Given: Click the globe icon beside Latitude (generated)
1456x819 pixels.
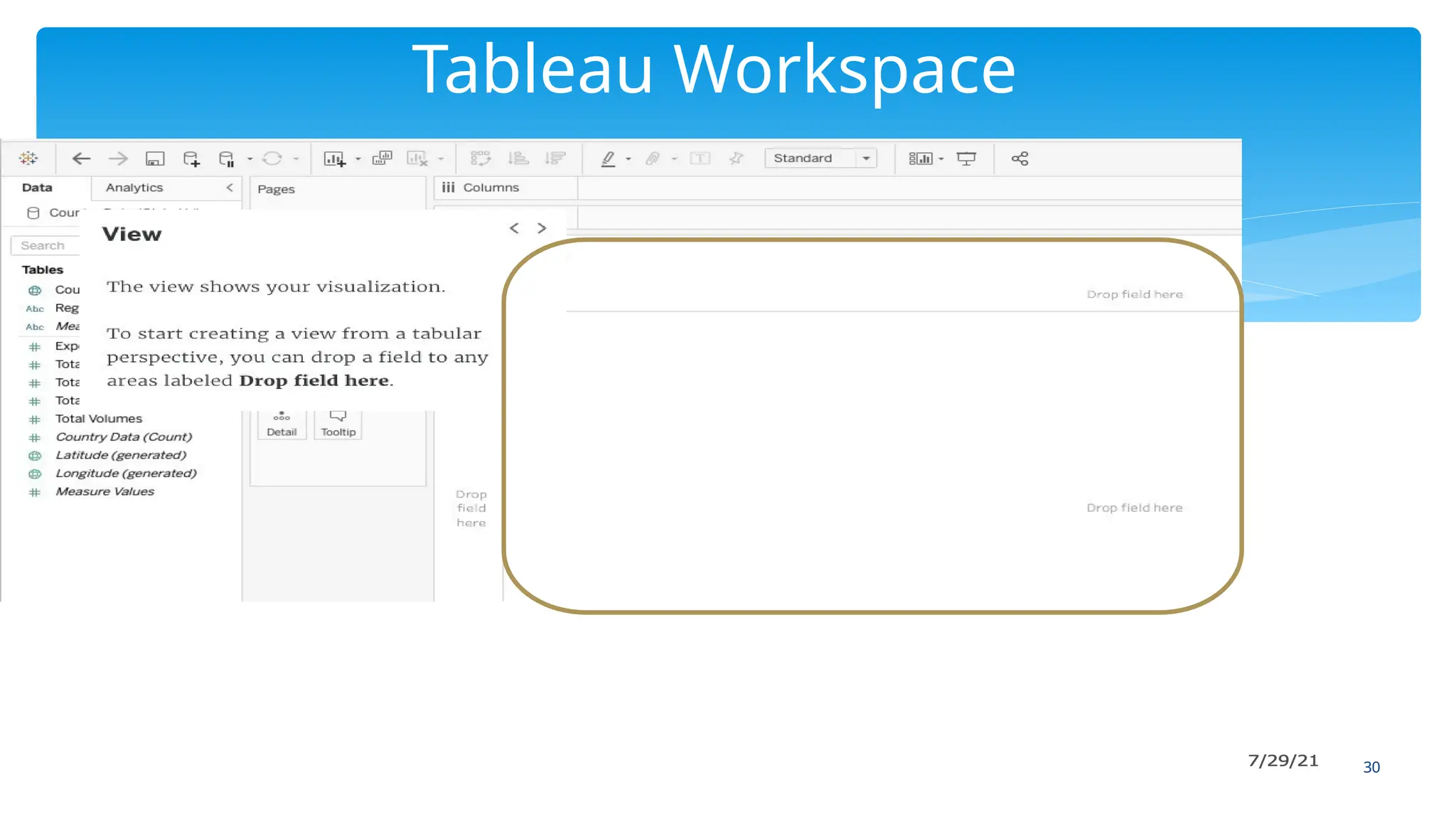Looking at the screenshot, I should [34, 456].
